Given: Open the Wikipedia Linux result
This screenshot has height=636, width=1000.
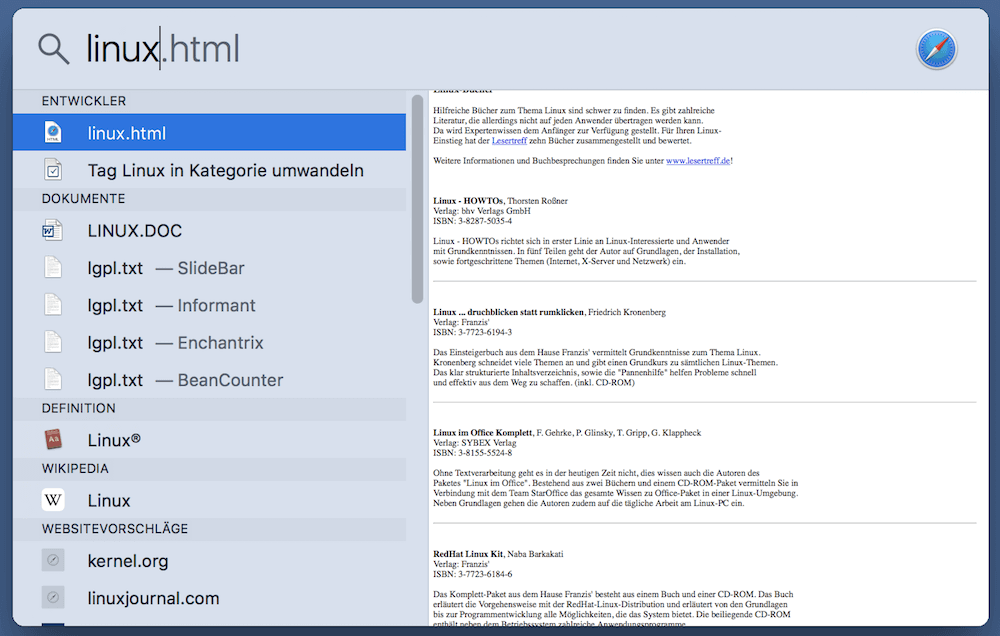Looking at the screenshot, I should 209,500.
